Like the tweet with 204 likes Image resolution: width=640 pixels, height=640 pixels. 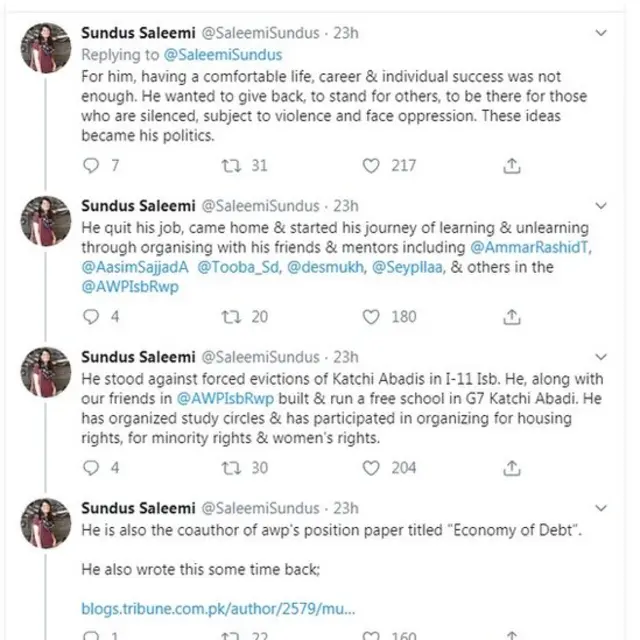point(372,468)
